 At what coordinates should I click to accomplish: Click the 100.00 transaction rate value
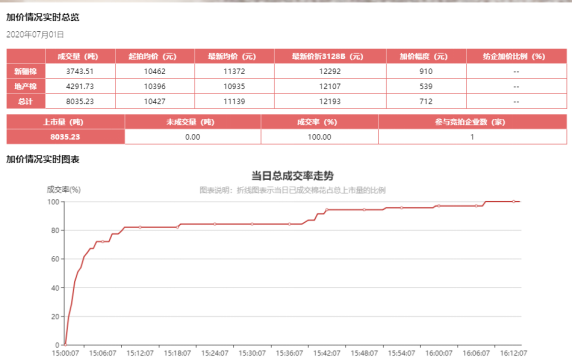pos(320,137)
